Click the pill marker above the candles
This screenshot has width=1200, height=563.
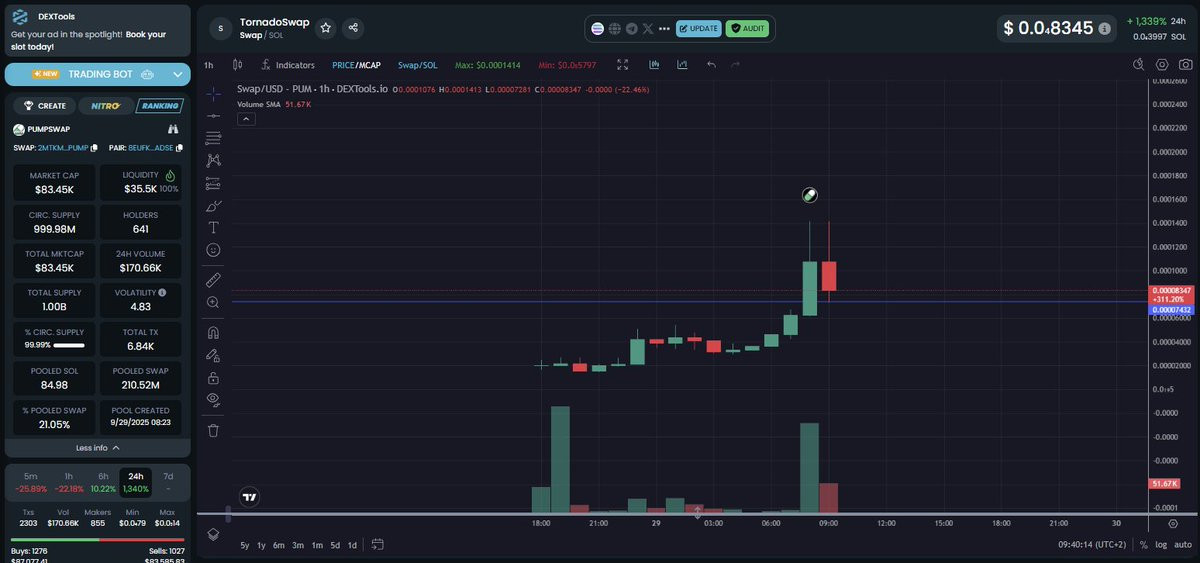(810, 195)
